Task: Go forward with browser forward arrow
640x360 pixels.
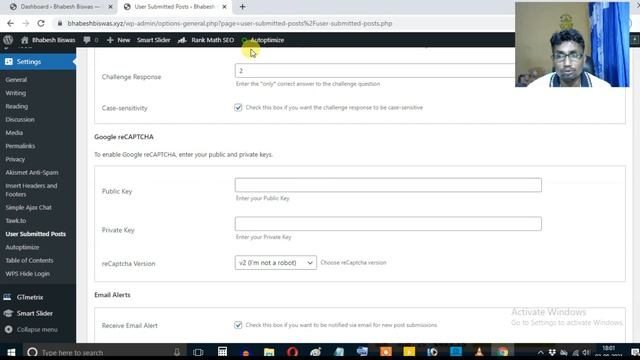Action: [25, 23]
